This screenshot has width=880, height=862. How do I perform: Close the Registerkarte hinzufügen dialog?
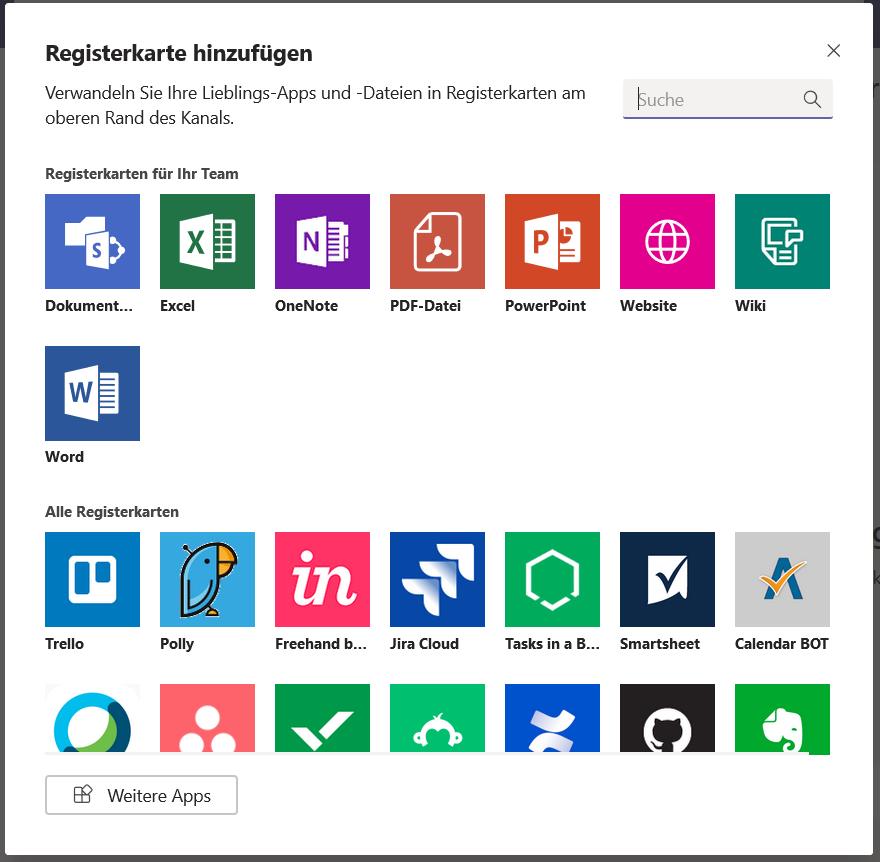click(833, 51)
